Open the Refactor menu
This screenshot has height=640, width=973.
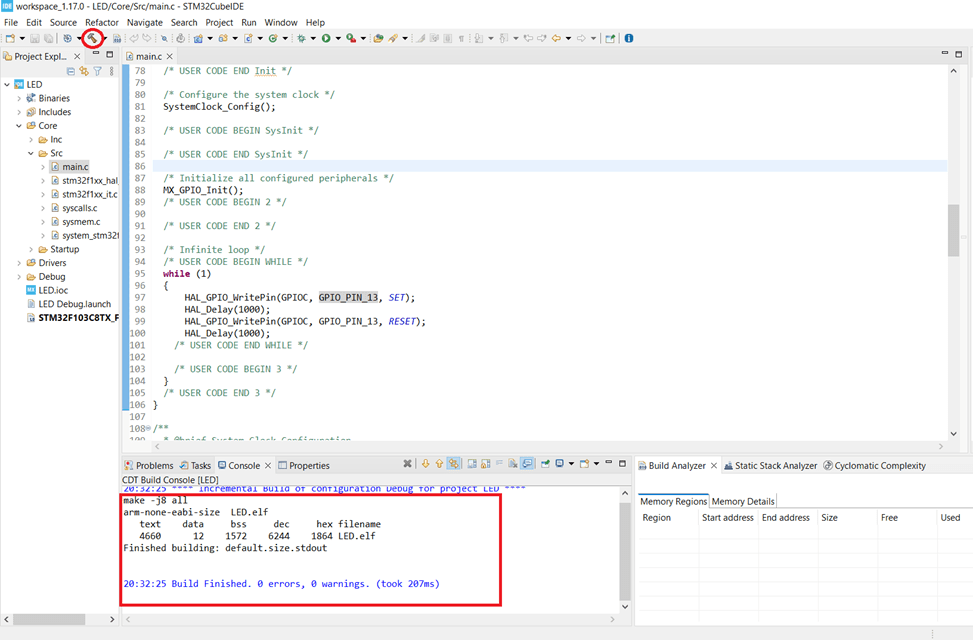101,22
